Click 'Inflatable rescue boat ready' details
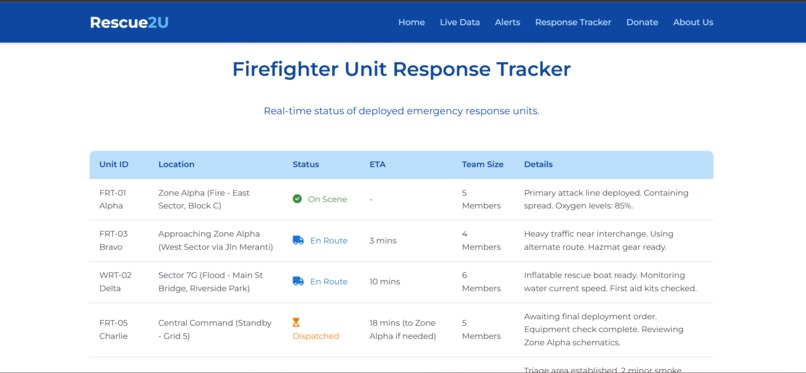Image resolution: width=806 pixels, height=373 pixels. point(610,282)
